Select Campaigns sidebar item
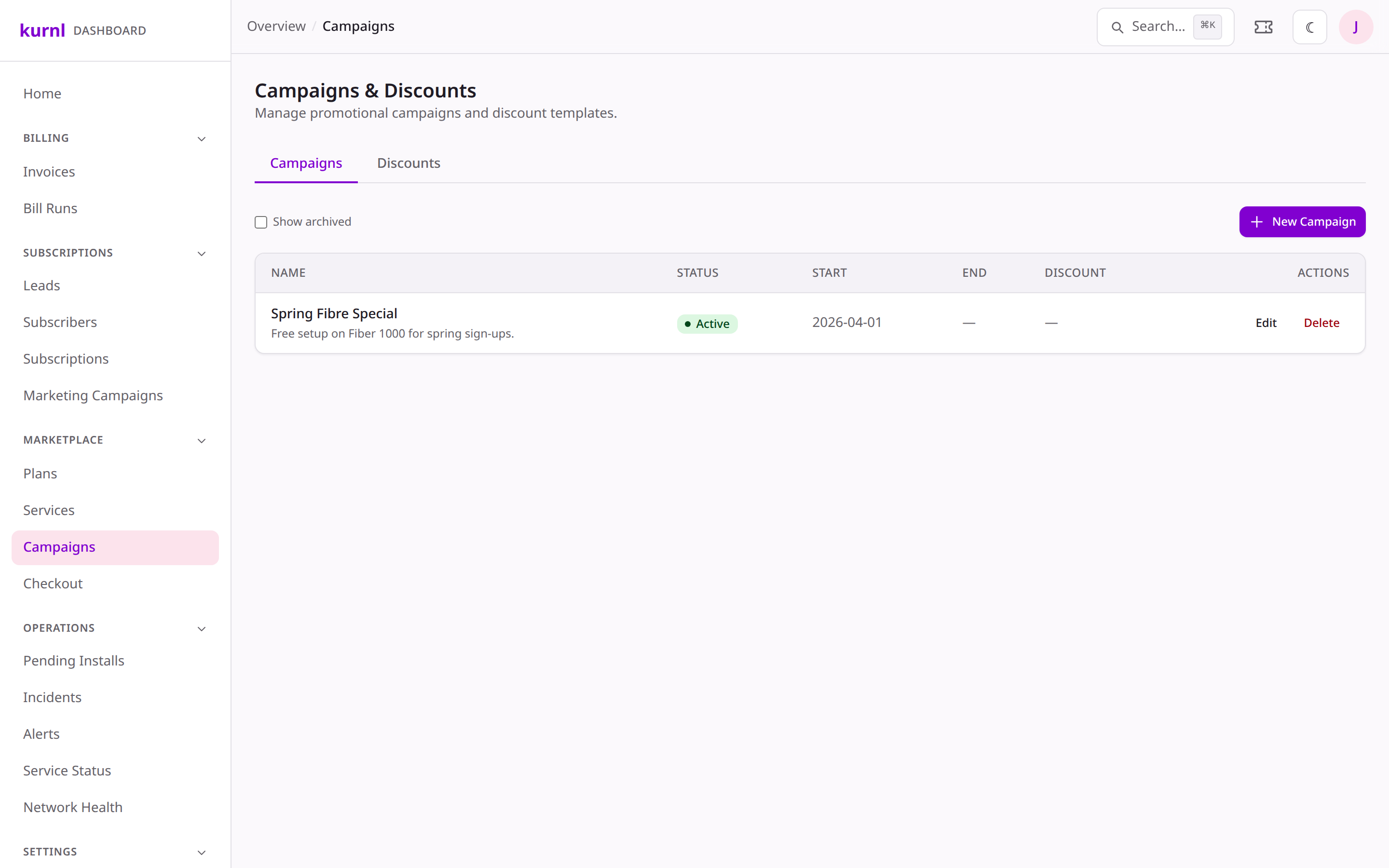 pyautogui.click(x=115, y=547)
